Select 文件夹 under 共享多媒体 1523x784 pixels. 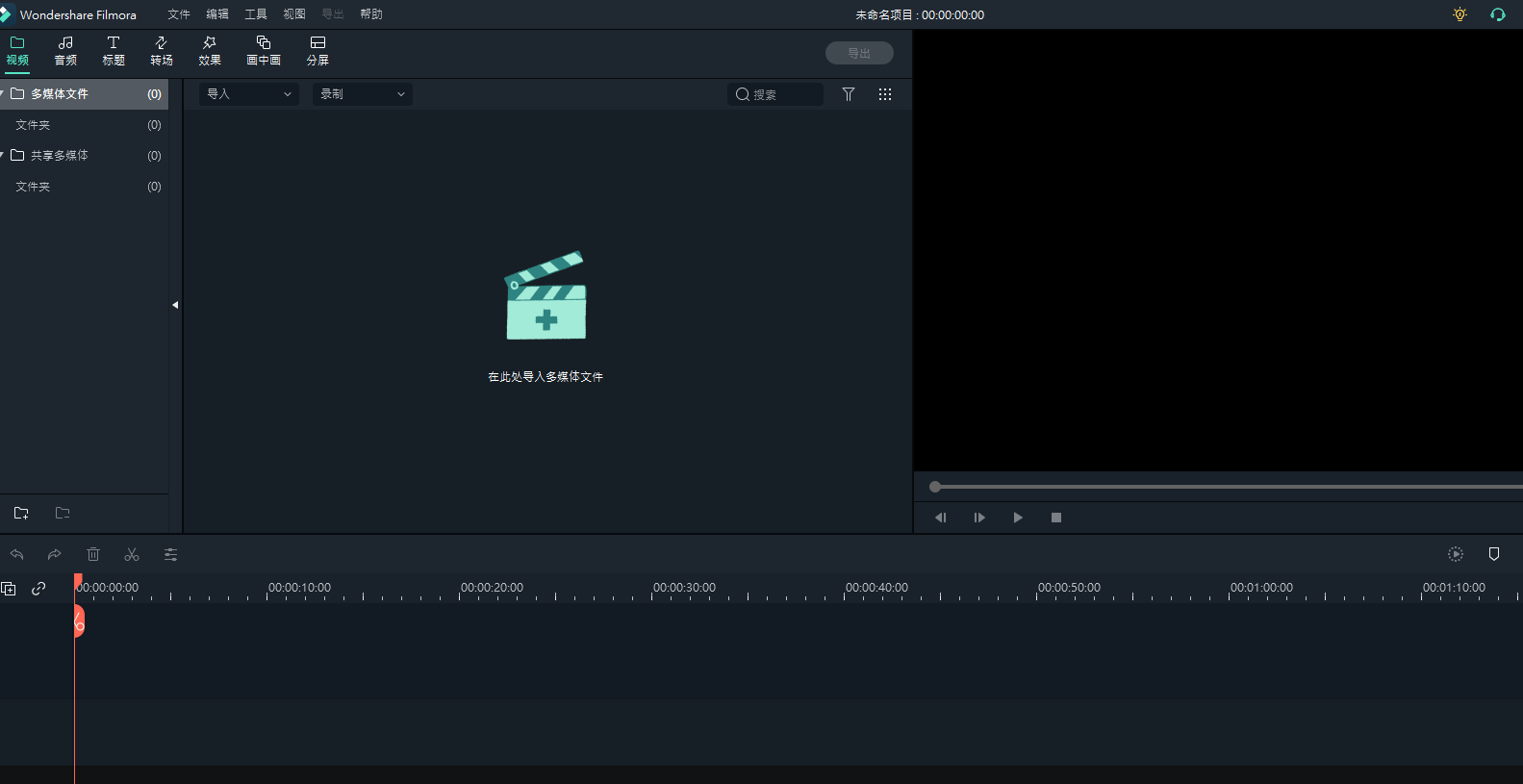tap(84, 187)
